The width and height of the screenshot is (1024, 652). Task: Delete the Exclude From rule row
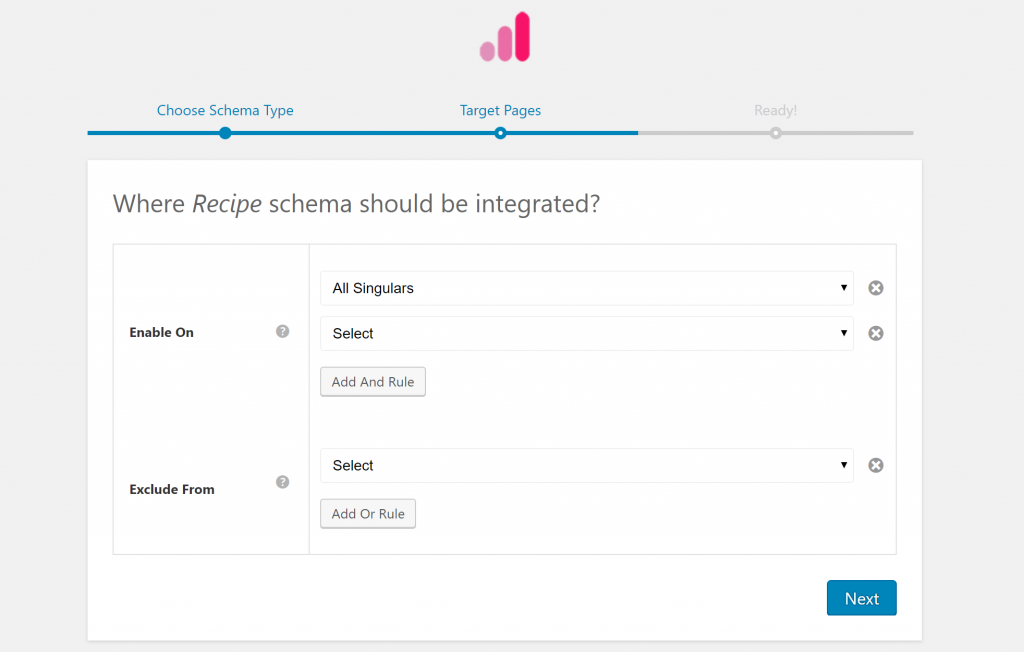point(875,465)
